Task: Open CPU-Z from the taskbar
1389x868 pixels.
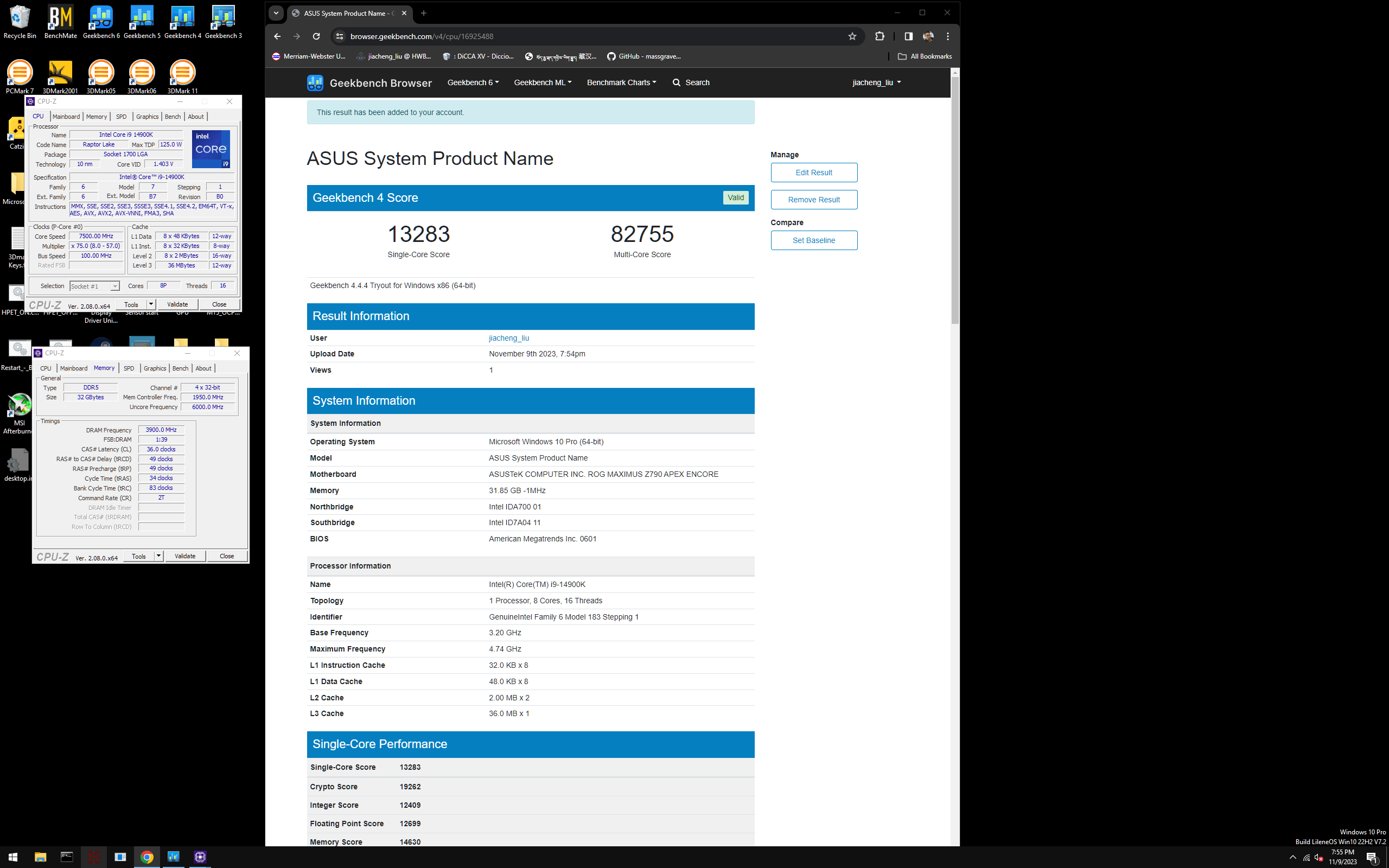Action: click(200, 857)
